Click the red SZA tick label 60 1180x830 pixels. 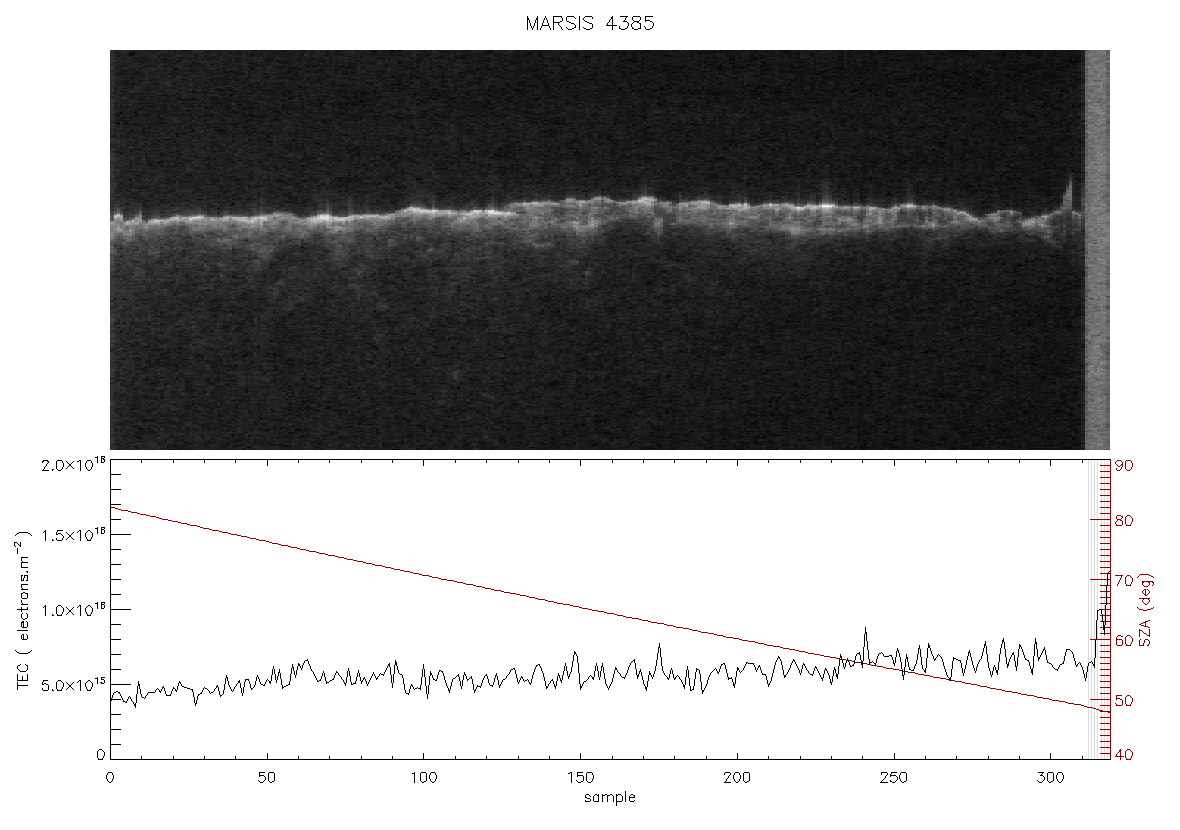click(x=1124, y=641)
